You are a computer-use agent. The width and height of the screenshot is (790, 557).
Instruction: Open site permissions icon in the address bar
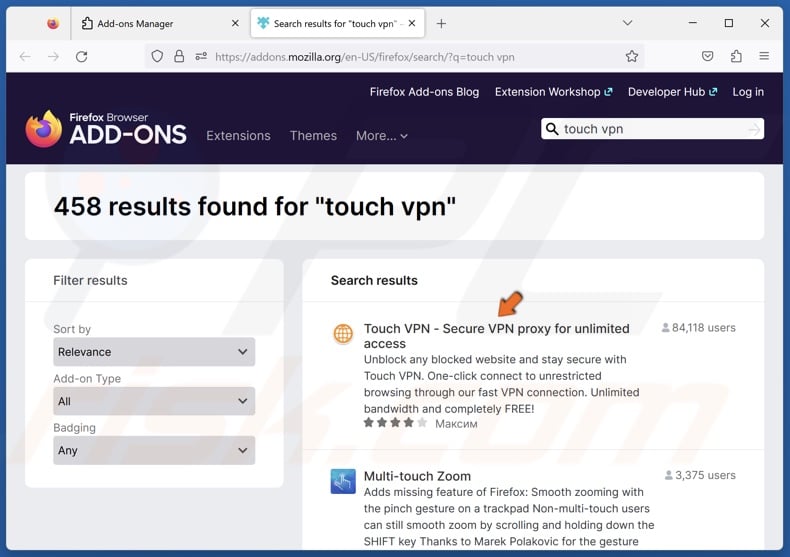[201, 56]
